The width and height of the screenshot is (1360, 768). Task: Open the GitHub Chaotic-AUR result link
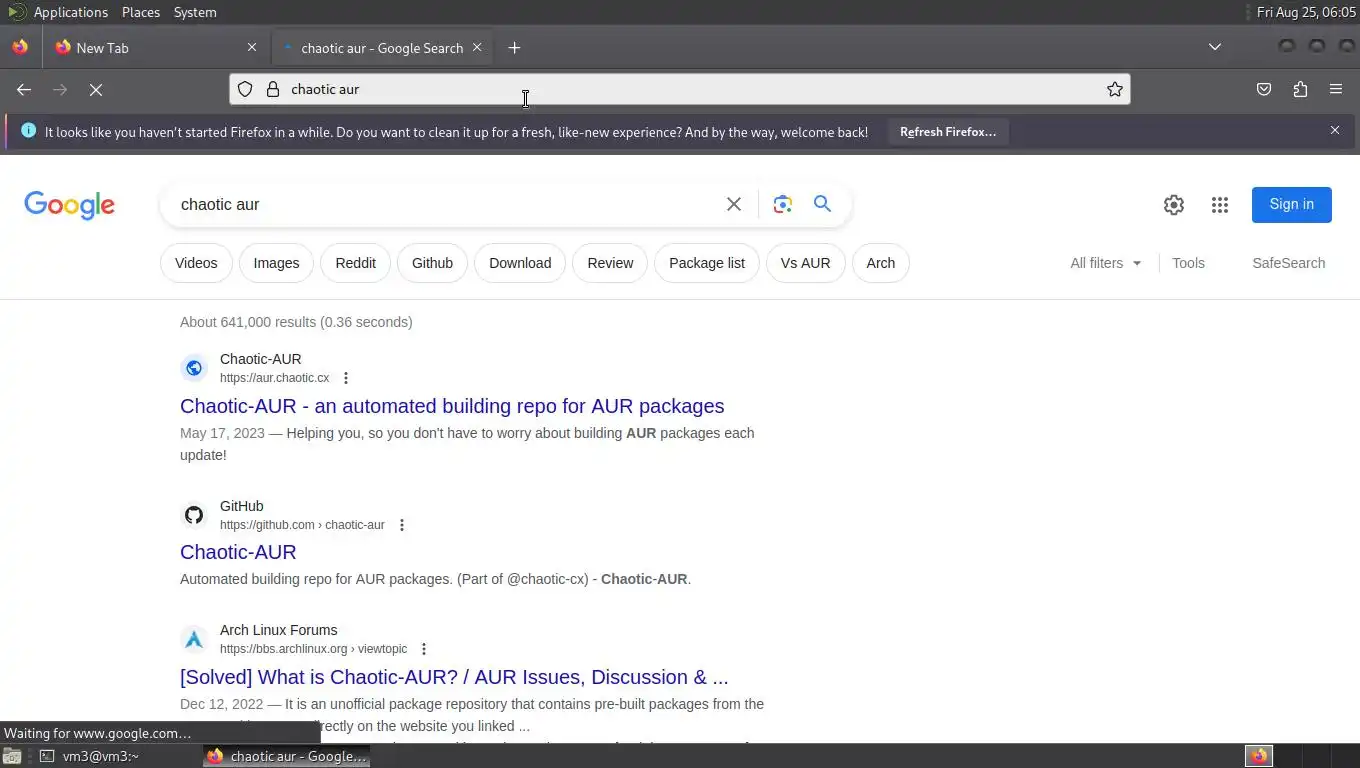click(x=238, y=552)
